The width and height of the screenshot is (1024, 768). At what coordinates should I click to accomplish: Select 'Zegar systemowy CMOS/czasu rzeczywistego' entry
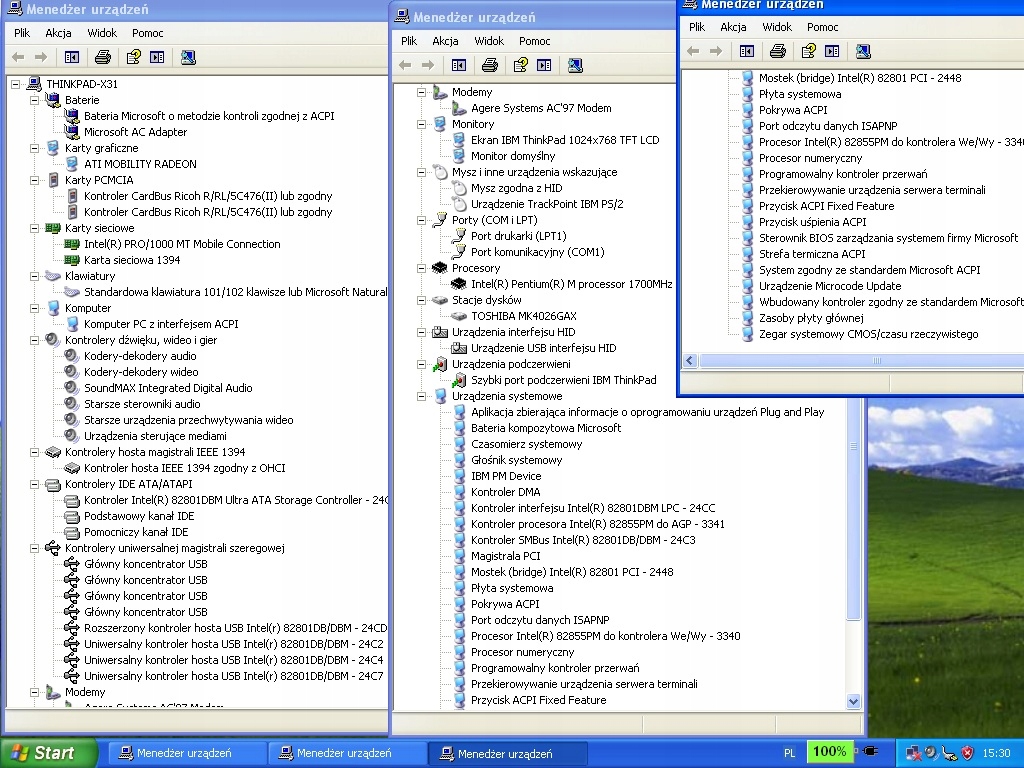(869, 334)
